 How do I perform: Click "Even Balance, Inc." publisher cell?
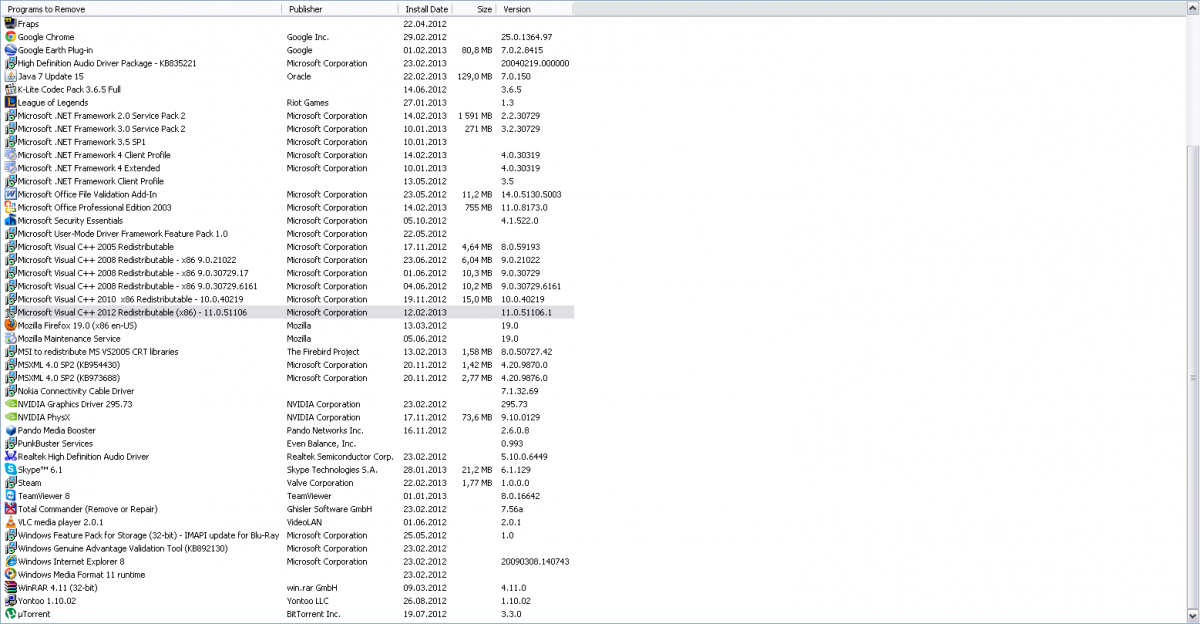321,443
